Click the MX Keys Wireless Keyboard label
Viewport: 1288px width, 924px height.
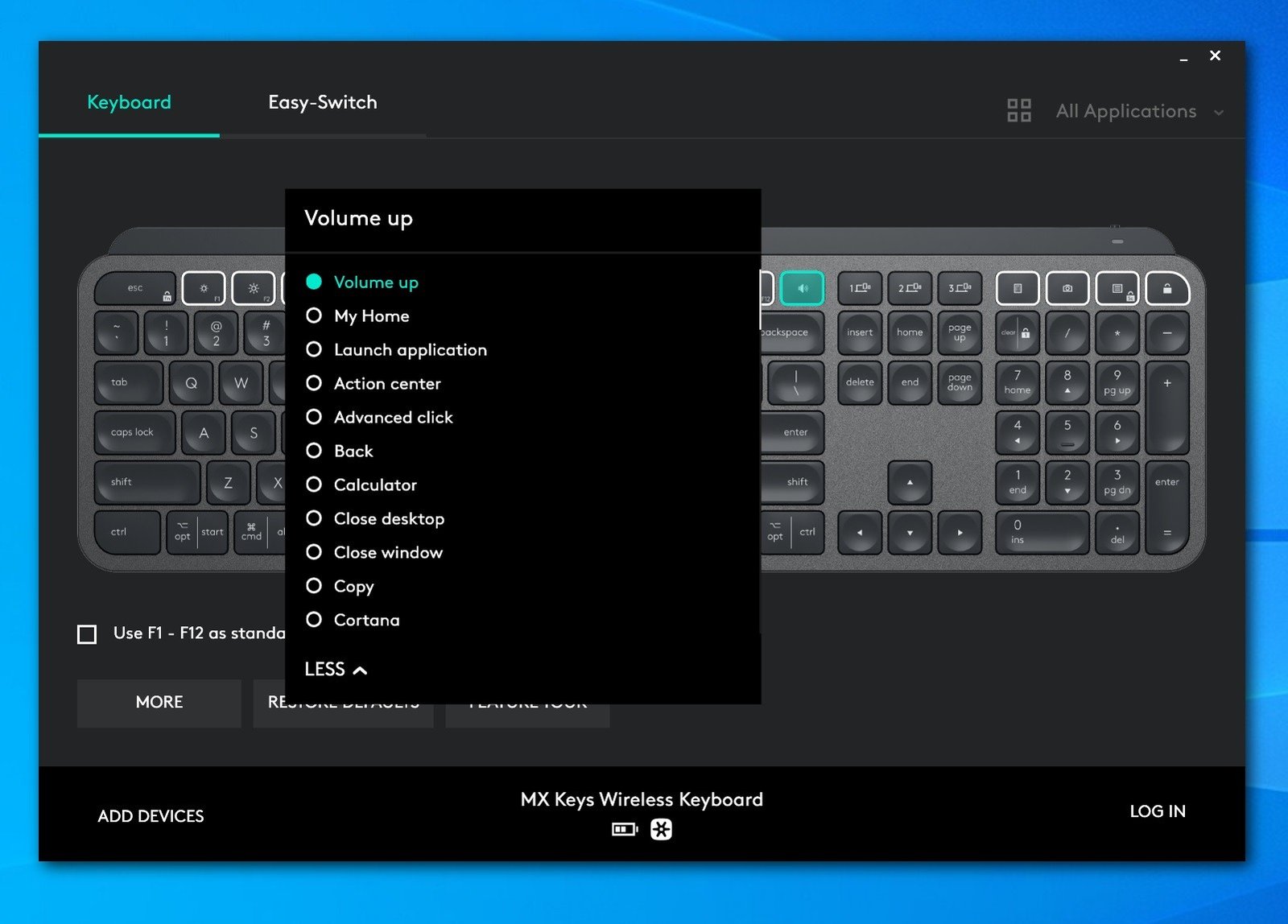(642, 799)
